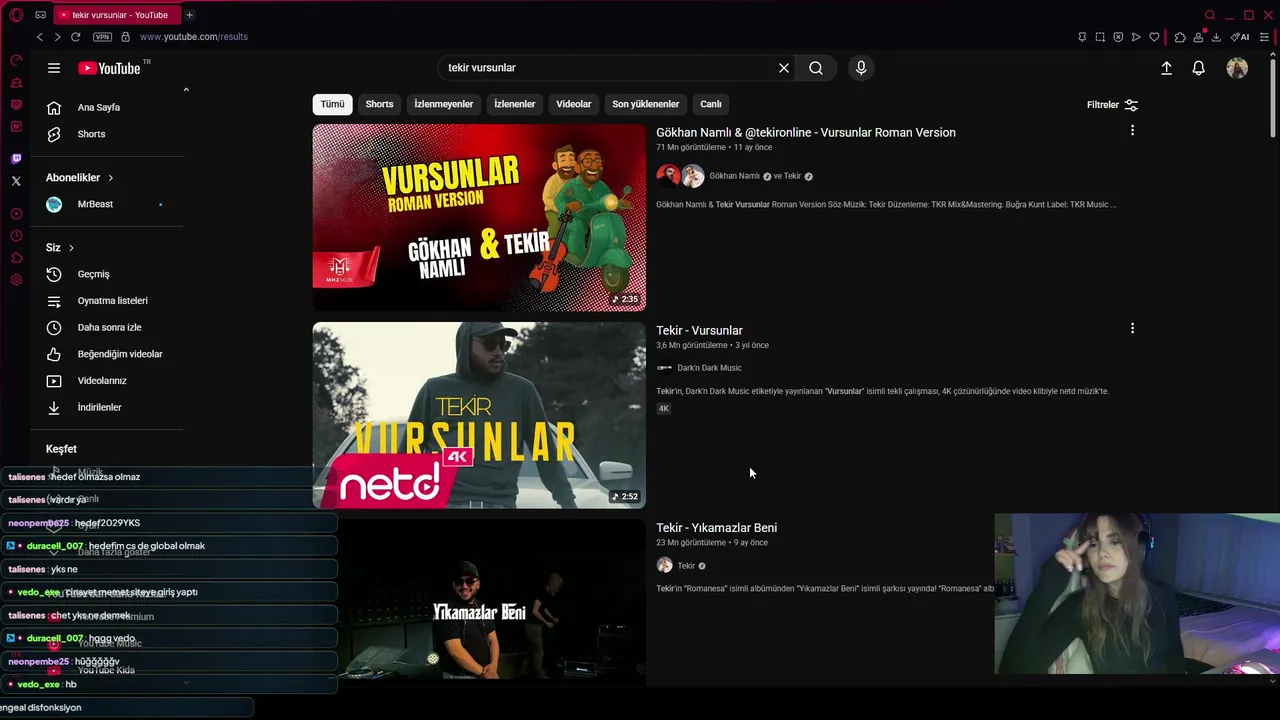1280x720 pixels.
Task: Open Shorts in the left sidebar
Action: coord(108,134)
